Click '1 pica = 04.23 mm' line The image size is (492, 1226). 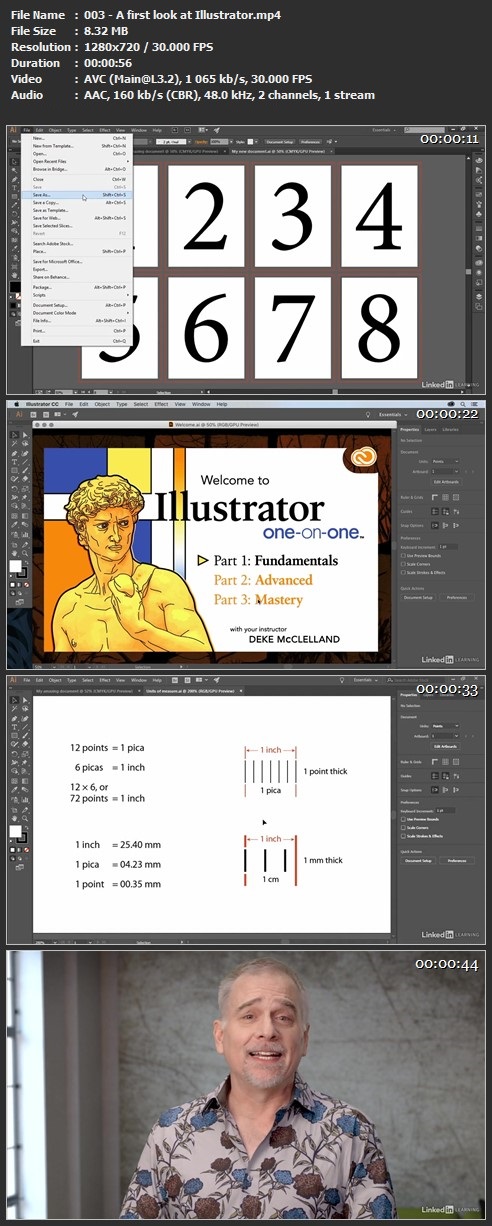pyautogui.click(x=118, y=865)
